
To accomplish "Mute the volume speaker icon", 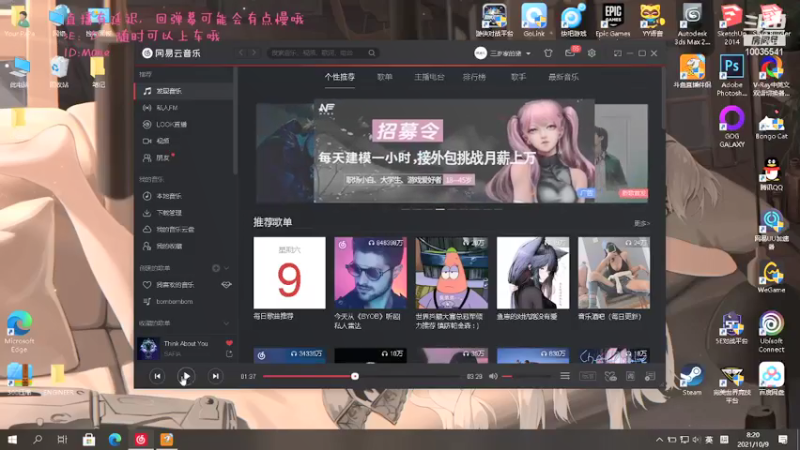I will (493, 377).
